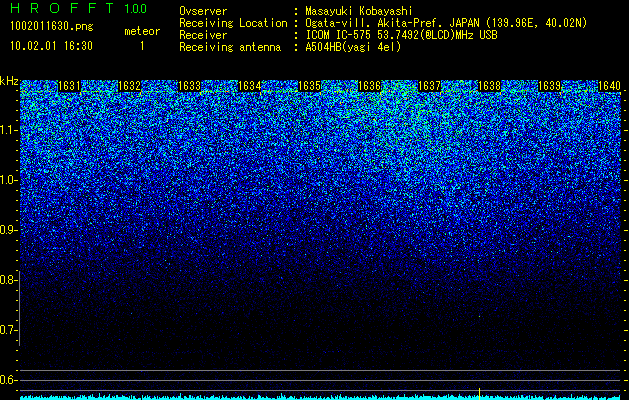Click the 1636 time marker
This screenshot has width=629, height=400.
click(x=369, y=86)
